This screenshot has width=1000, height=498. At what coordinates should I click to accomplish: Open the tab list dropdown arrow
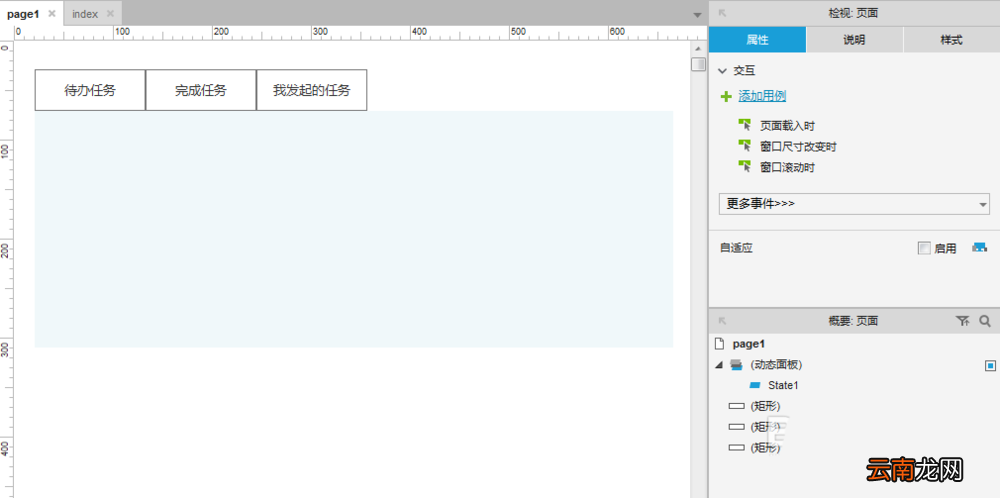(x=697, y=15)
